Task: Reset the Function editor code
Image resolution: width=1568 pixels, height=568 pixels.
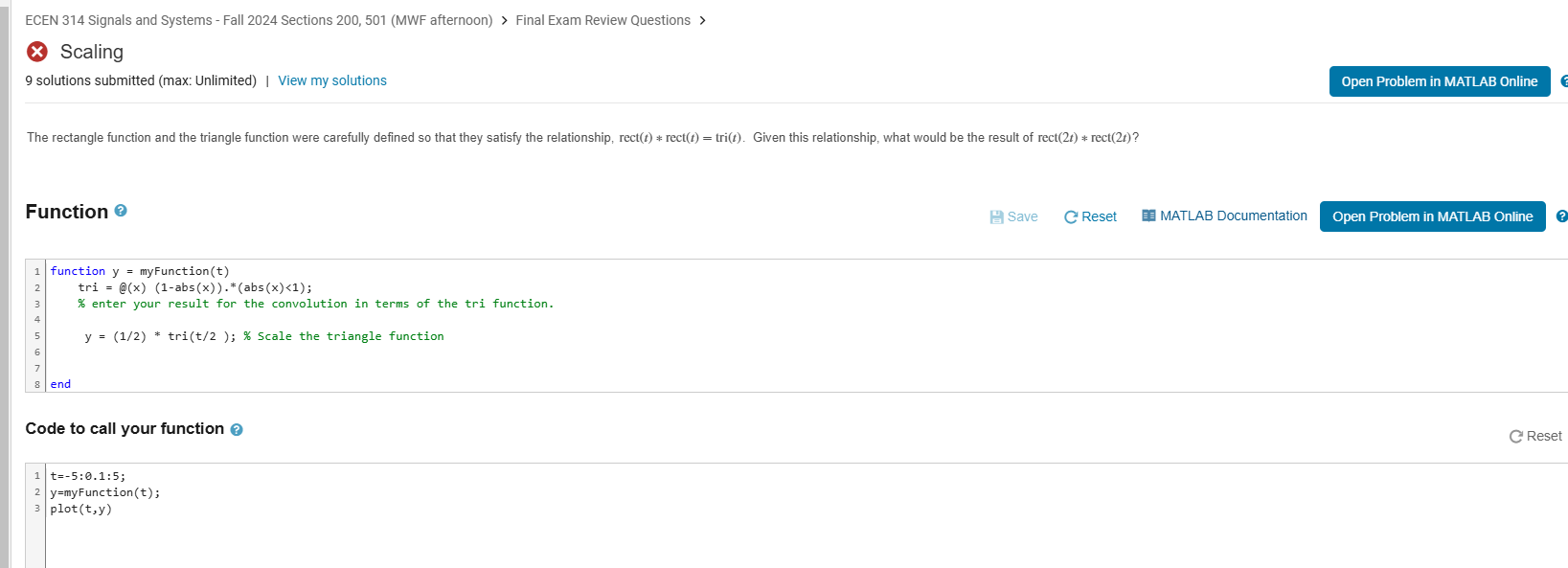Action: [1090, 217]
